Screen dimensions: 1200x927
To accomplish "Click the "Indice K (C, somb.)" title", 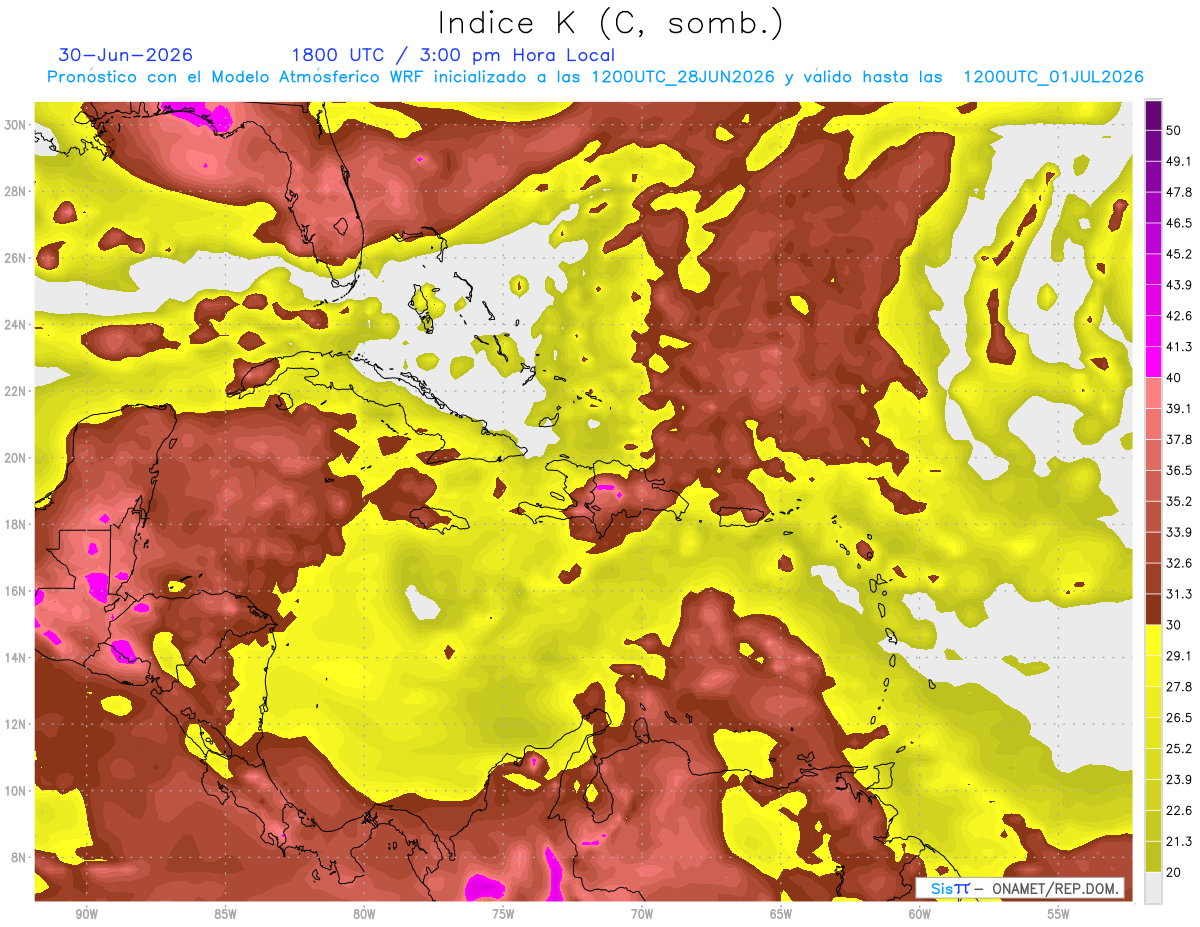I will point(611,22).
